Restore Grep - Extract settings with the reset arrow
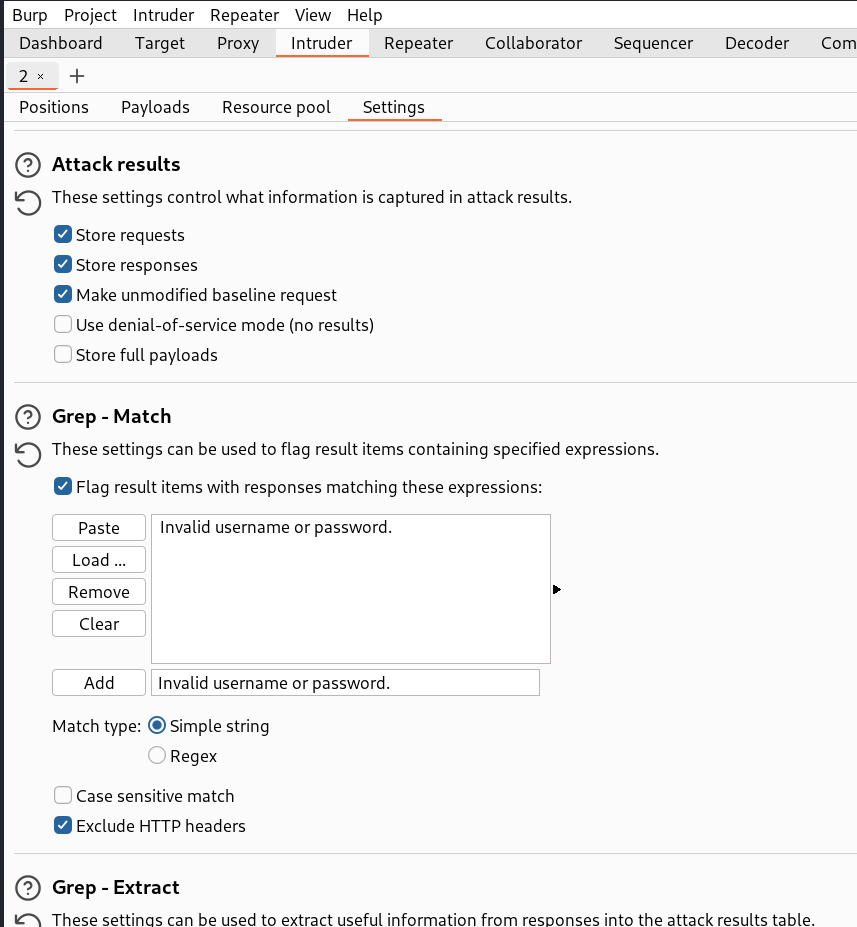857x927 pixels. 27,923
